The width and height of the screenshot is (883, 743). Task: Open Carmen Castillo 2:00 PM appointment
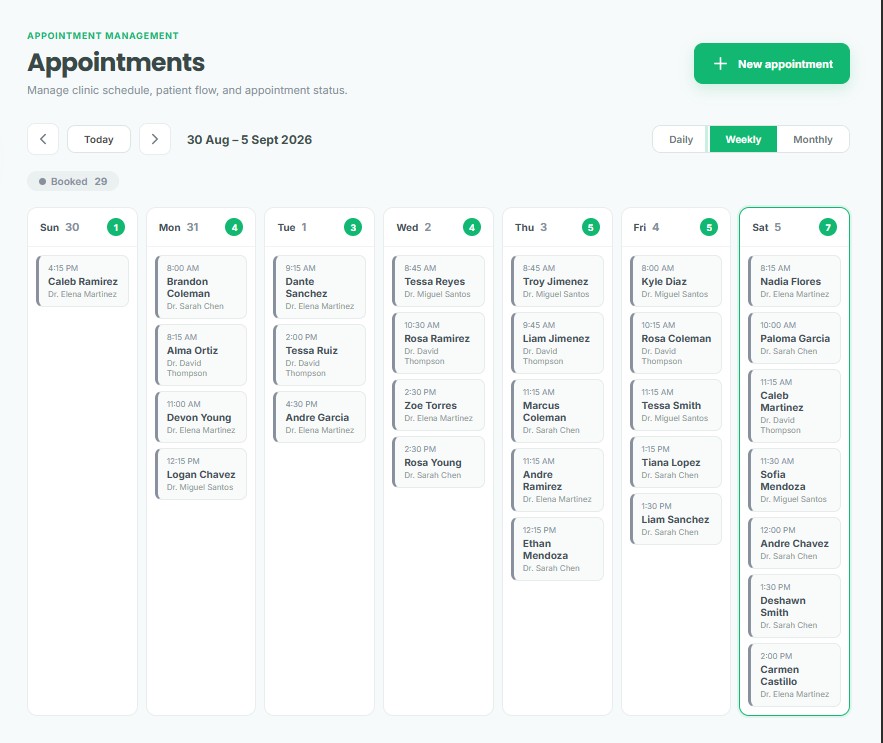point(794,675)
